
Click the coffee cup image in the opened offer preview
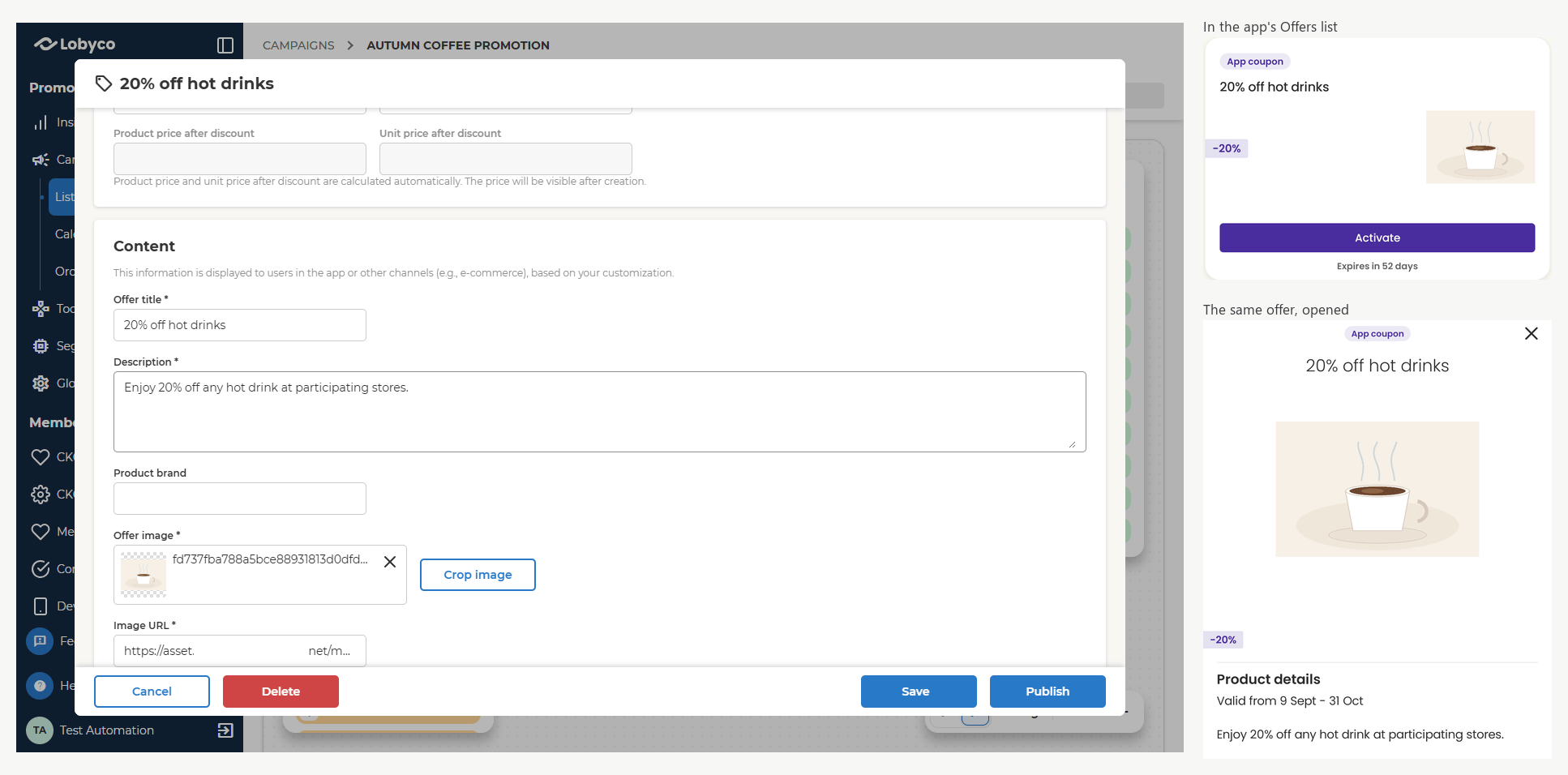(1377, 489)
